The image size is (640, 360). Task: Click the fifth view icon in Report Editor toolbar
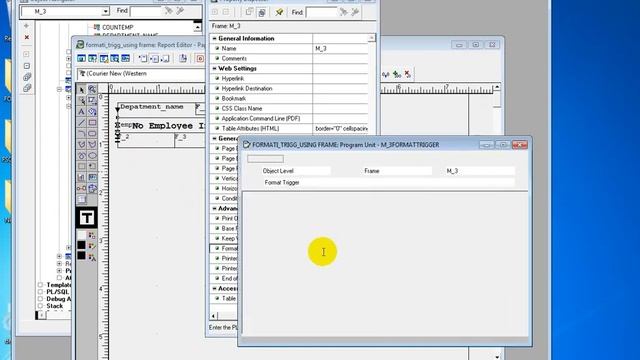pyautogui.click(x=126, y=58)
